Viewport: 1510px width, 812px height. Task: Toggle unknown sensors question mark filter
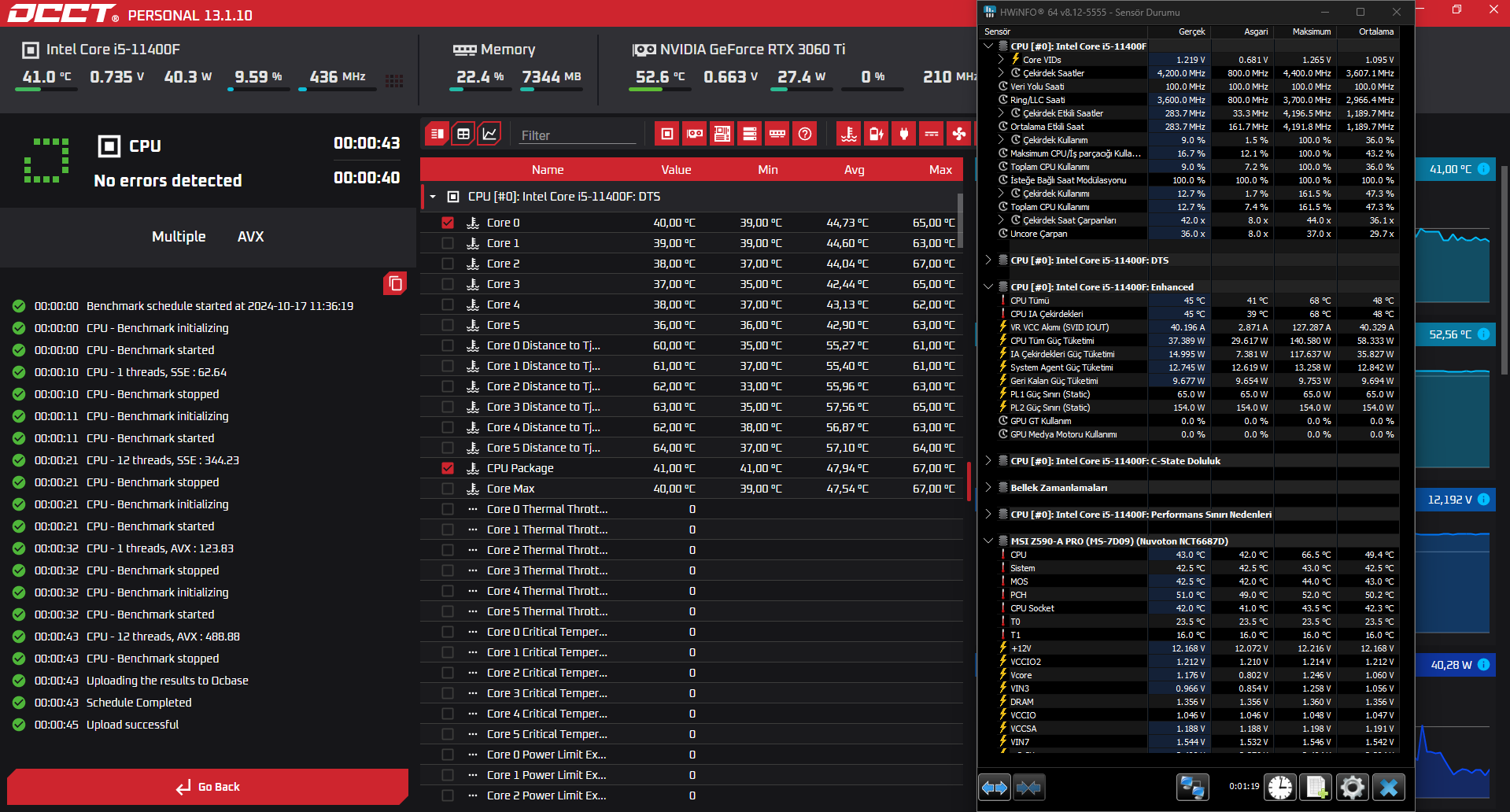[805, 134]
